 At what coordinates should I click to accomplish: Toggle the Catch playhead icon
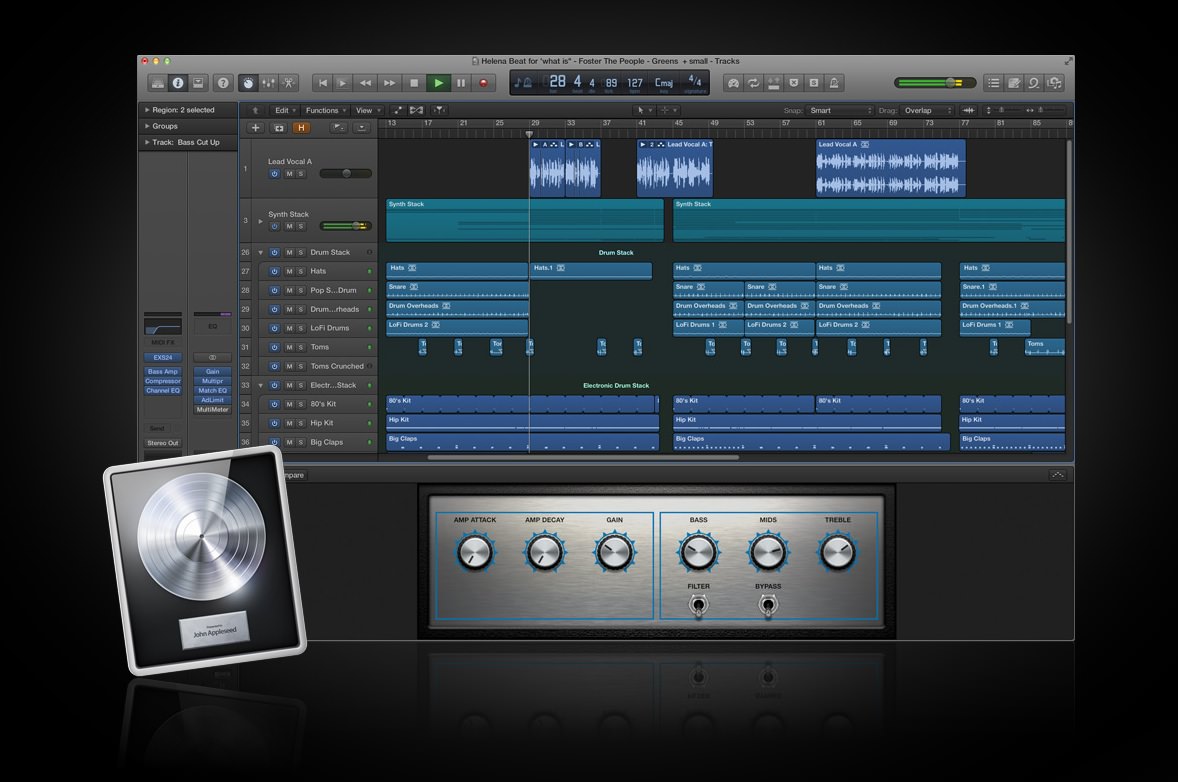[x=439, y=110]
